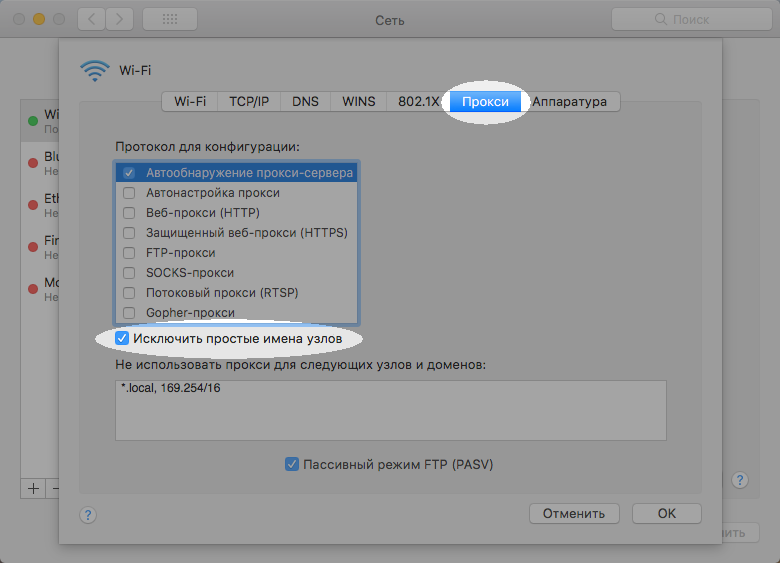Open the TCP/IP tab
The image size is (780, 563).
click(x=249, y=101)
